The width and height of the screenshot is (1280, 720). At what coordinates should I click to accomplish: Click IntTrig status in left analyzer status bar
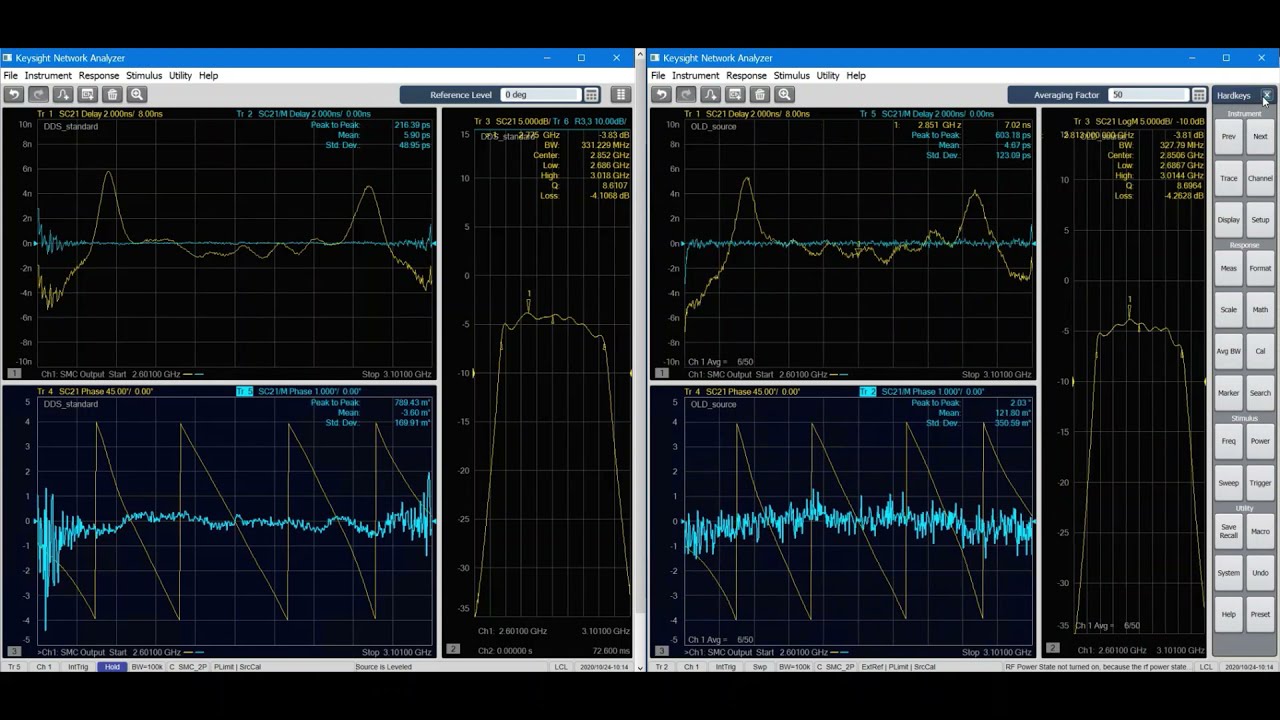pos(77,667)
